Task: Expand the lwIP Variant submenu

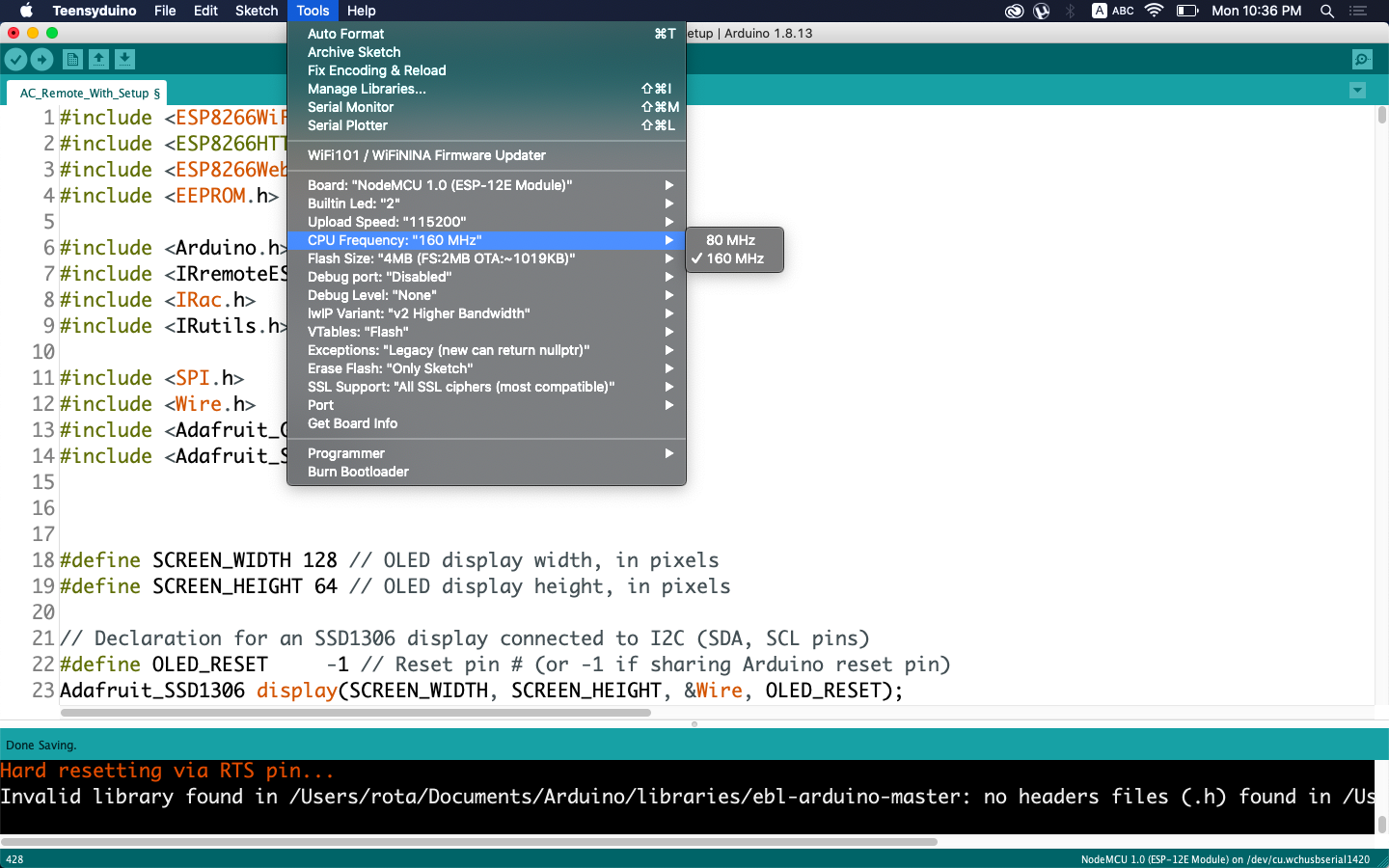Action: (x=486, y=313)
